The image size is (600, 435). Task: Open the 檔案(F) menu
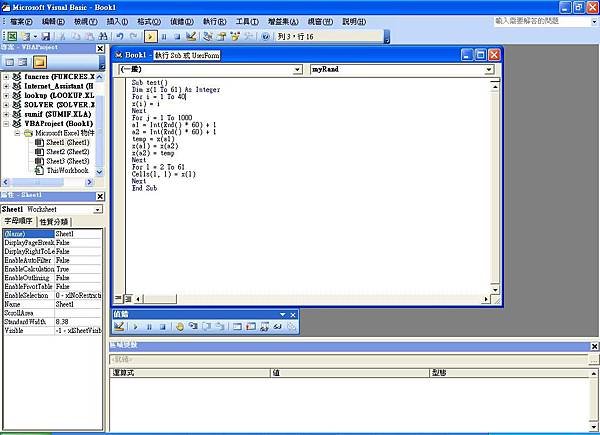click(x=21, y=22)
